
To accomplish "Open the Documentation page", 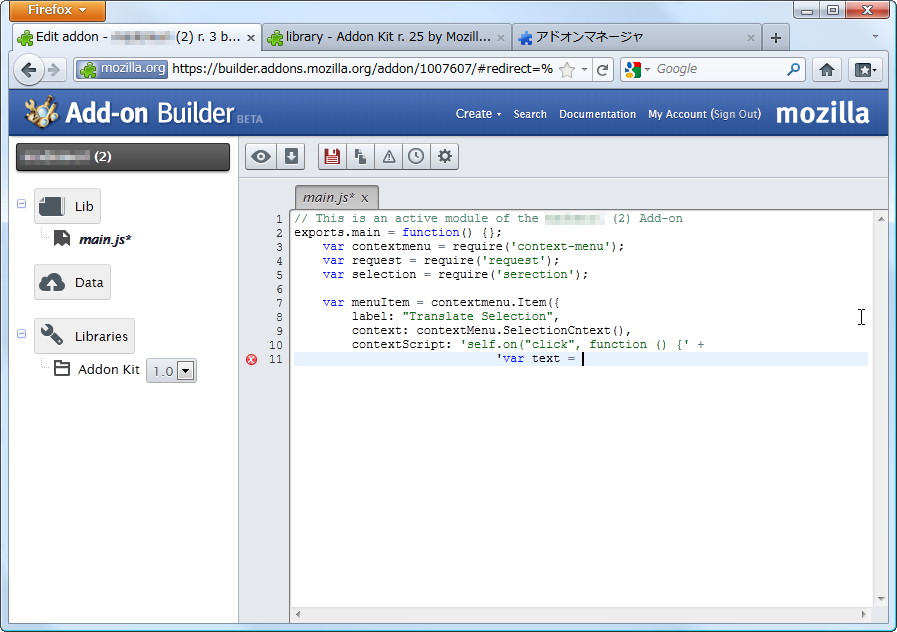I will (597, 114).
